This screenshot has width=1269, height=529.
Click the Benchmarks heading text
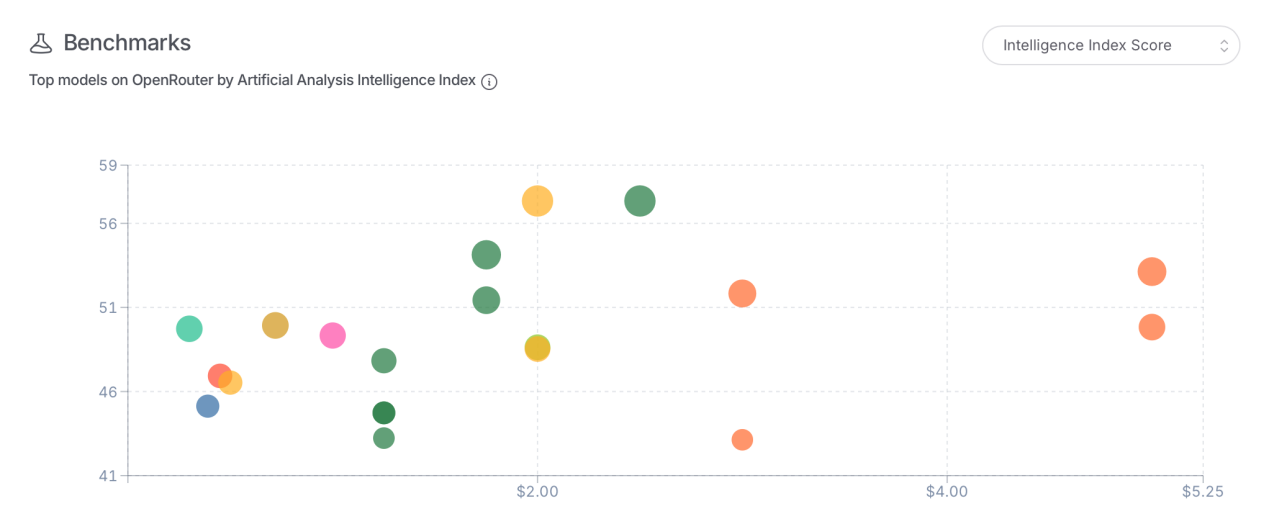(127, 43)
